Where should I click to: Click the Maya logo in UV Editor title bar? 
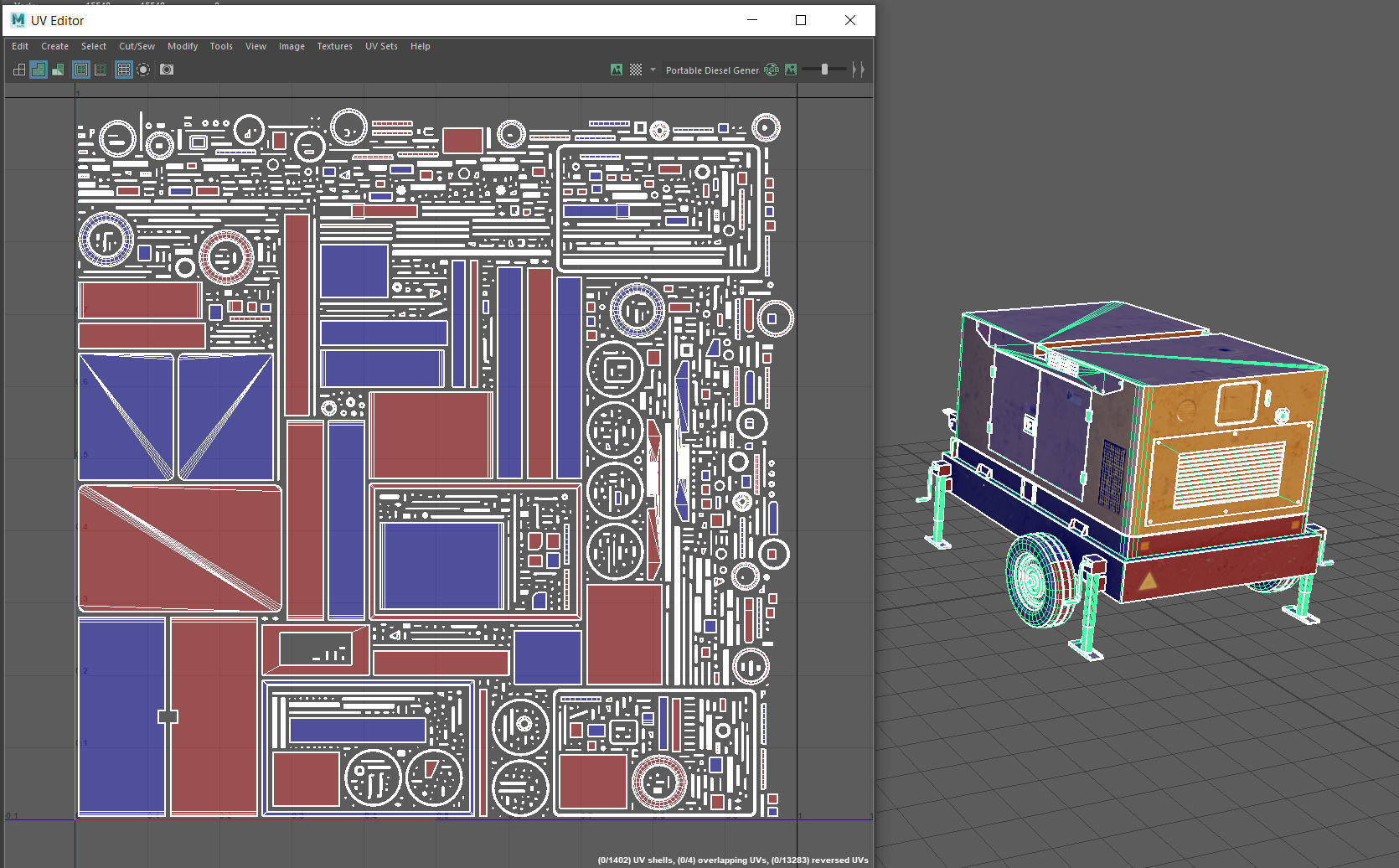pyautogui.click(x=18, y=20)
